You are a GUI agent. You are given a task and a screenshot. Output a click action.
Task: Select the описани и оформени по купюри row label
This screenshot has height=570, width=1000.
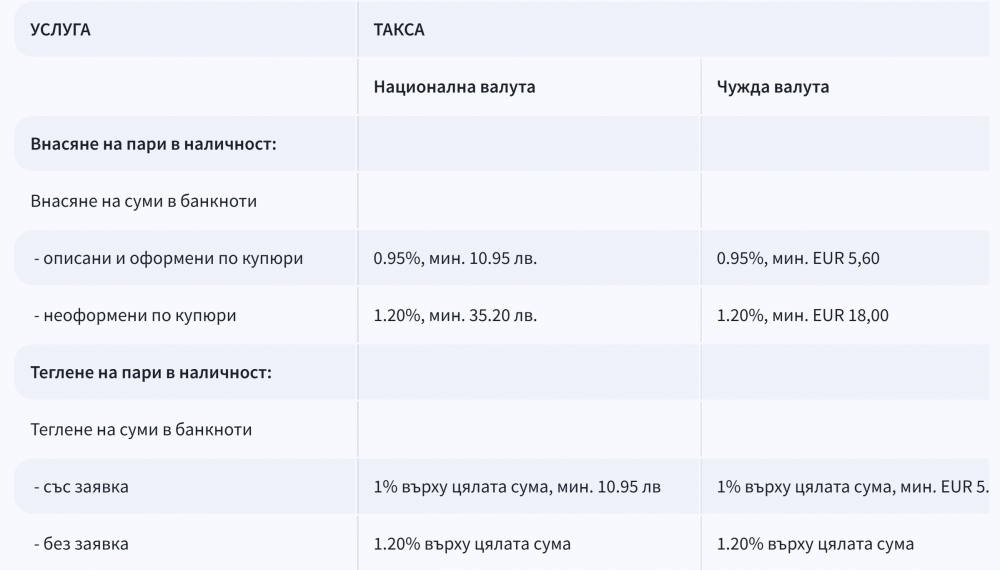[168, 258]
